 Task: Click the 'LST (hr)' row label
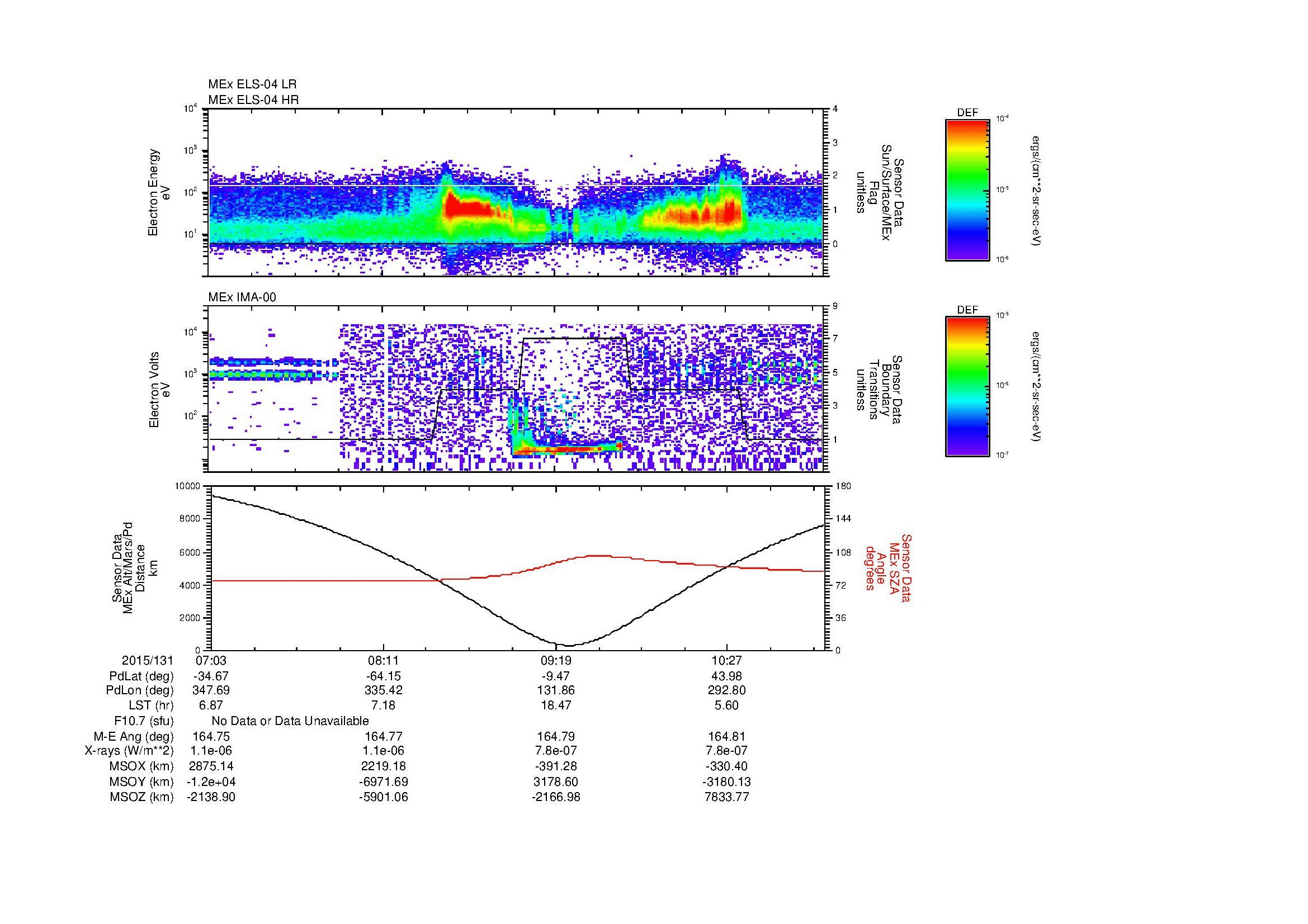tap(151, 706)
